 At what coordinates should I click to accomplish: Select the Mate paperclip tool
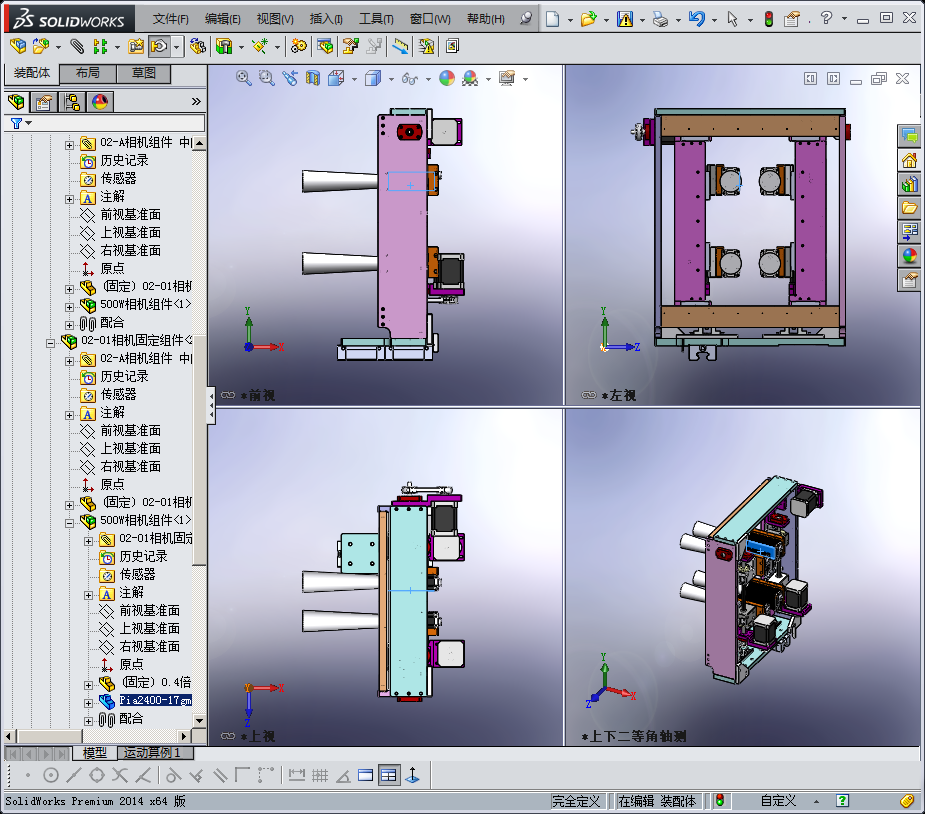pos(77,46)
